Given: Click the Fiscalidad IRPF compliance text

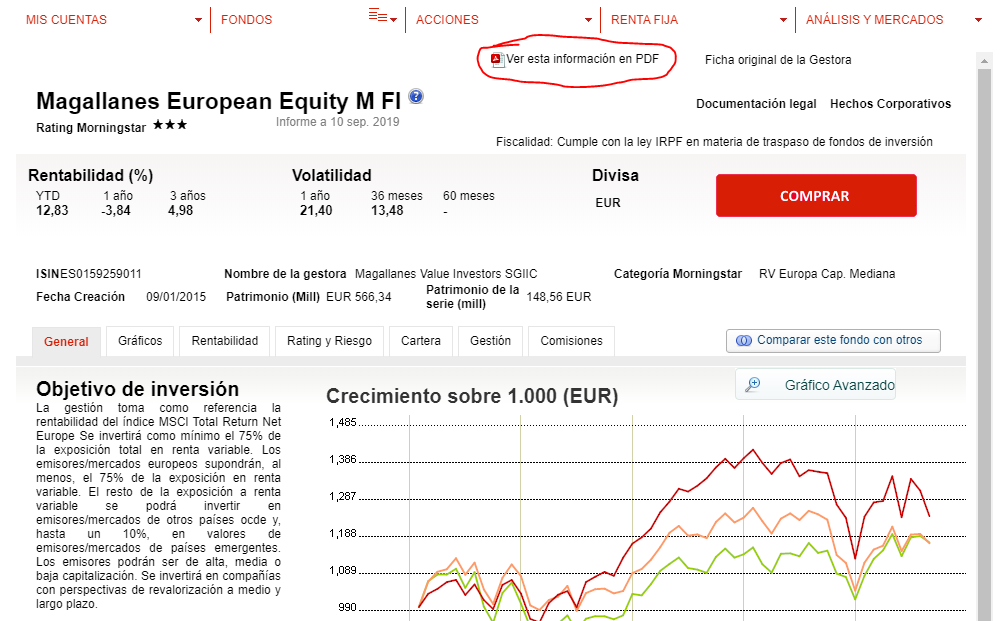Looking at the screenshot, I should 714,142.
